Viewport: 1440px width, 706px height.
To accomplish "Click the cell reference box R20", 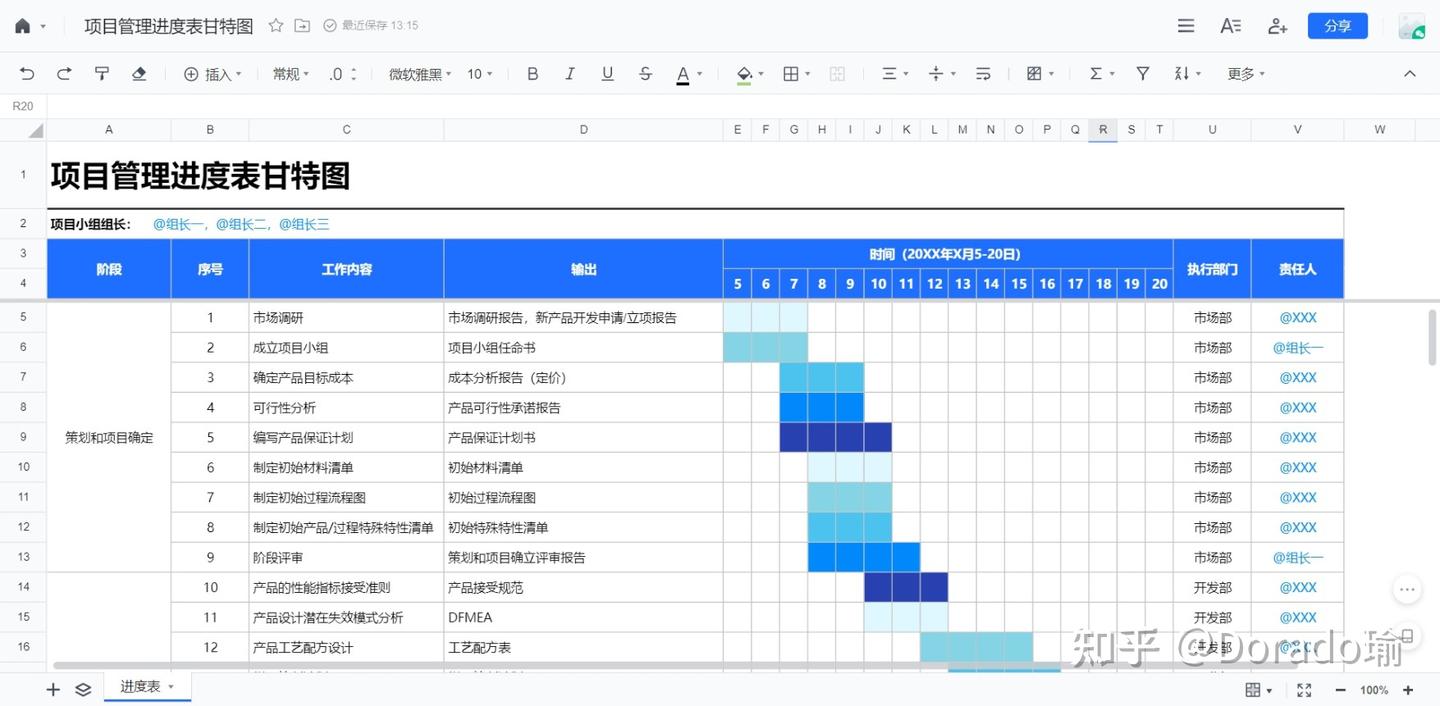I will point(23,106).
